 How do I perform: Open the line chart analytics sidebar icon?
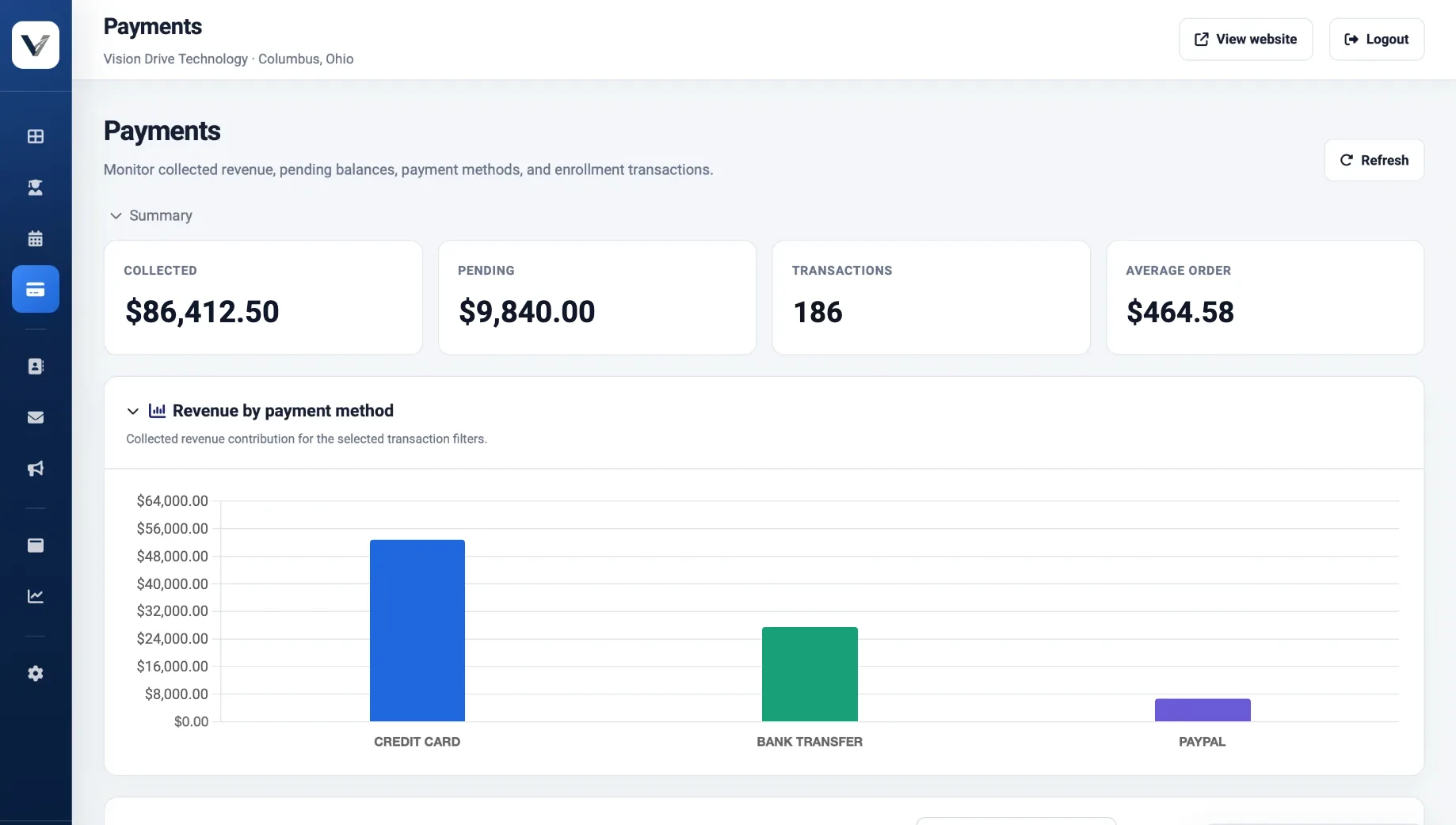(x=36, y=596)
